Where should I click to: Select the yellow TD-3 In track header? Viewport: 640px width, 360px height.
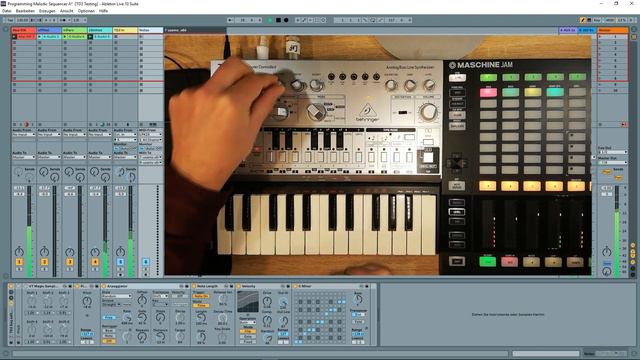pyautogui.click(x=125, y=30)
